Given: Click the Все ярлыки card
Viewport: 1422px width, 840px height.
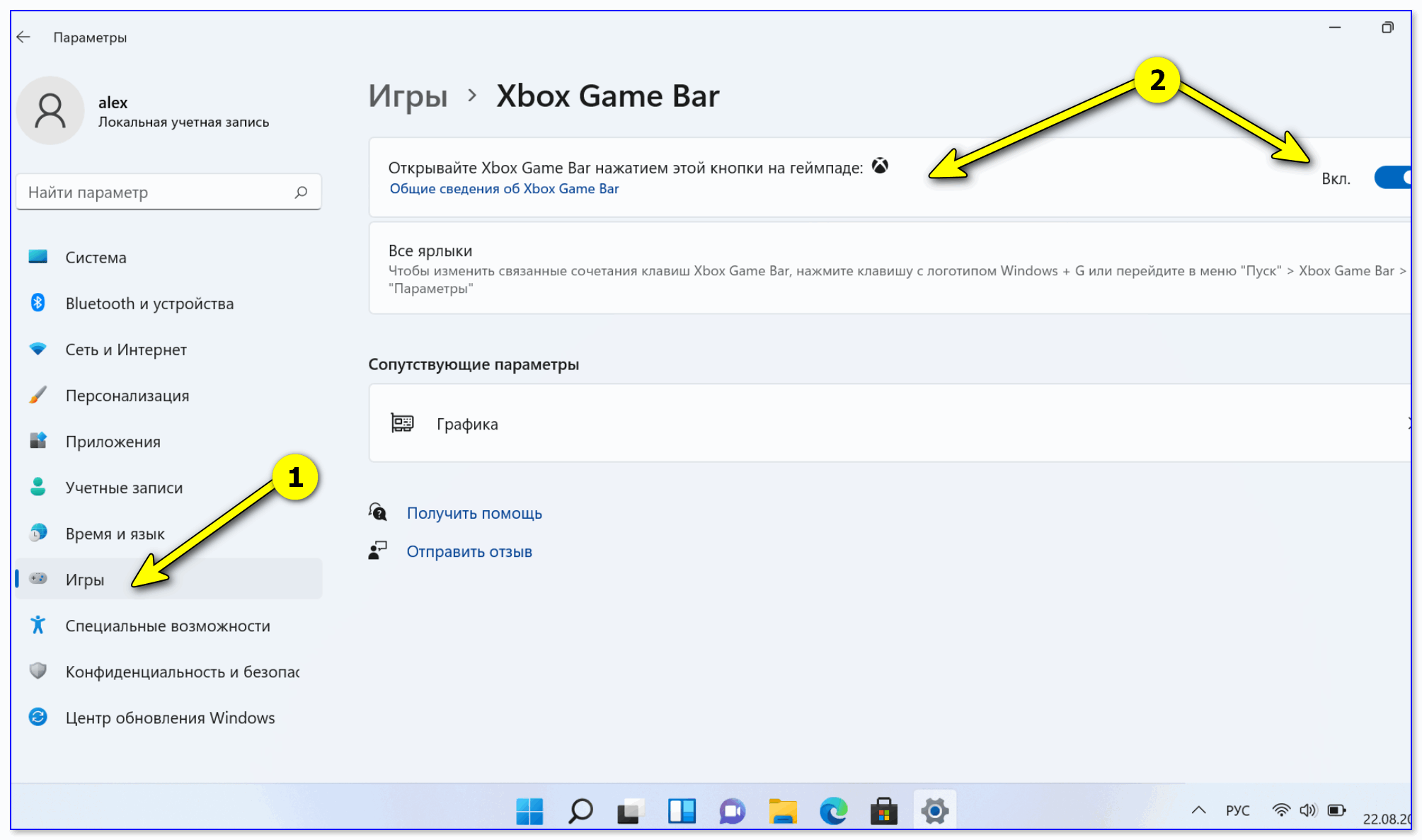Looking at the screenshot, I should tap(890, 268).
